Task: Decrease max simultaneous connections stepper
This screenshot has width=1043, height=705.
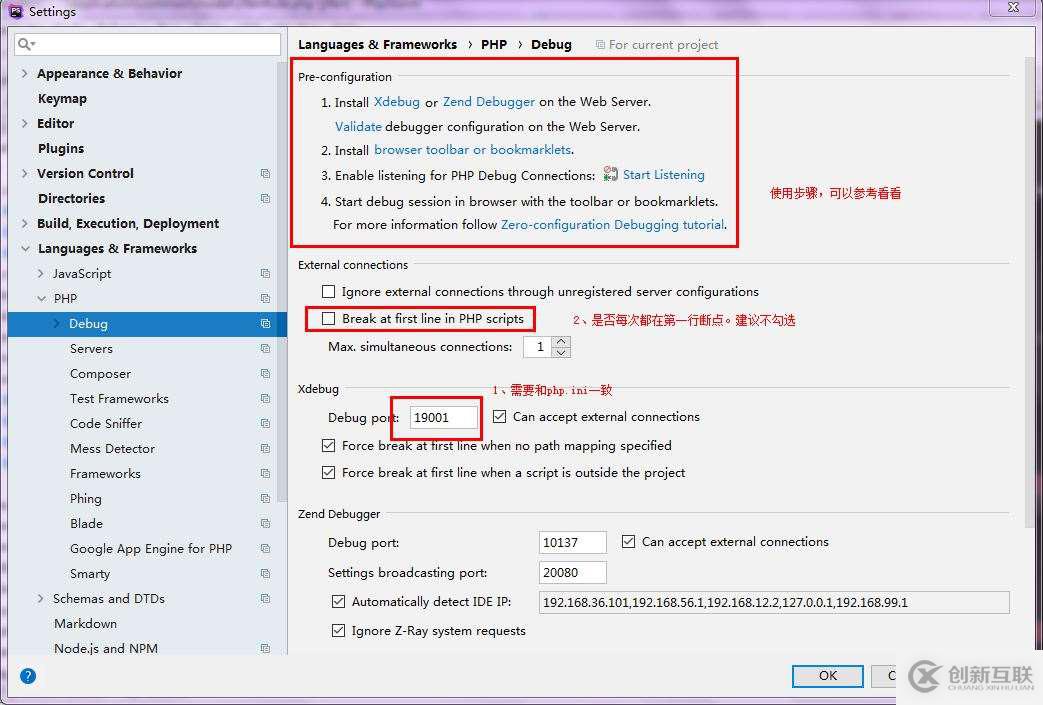Action: [561, 352]
